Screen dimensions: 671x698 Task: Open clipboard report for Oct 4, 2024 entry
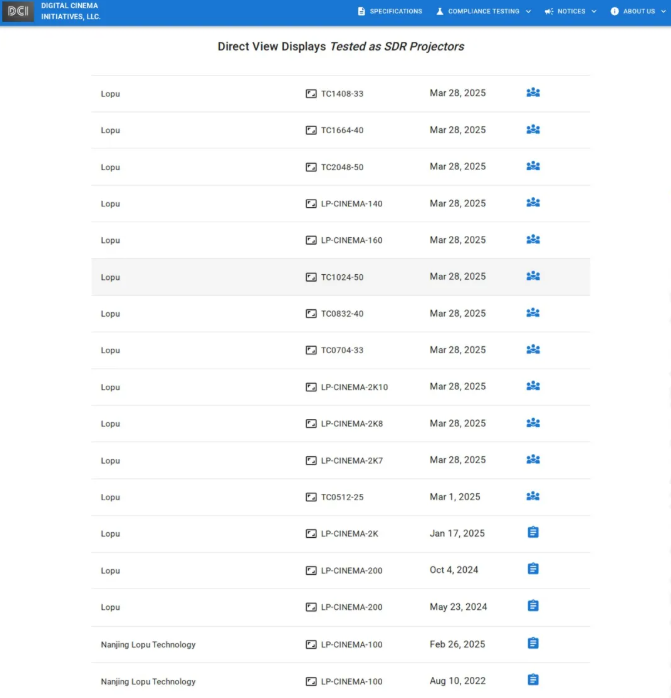pos(533,569)
